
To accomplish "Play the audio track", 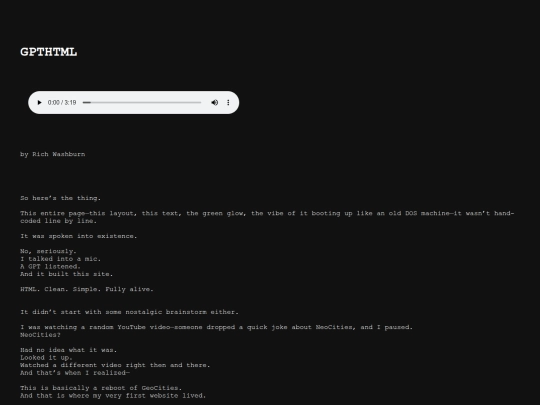I will 39,103.
